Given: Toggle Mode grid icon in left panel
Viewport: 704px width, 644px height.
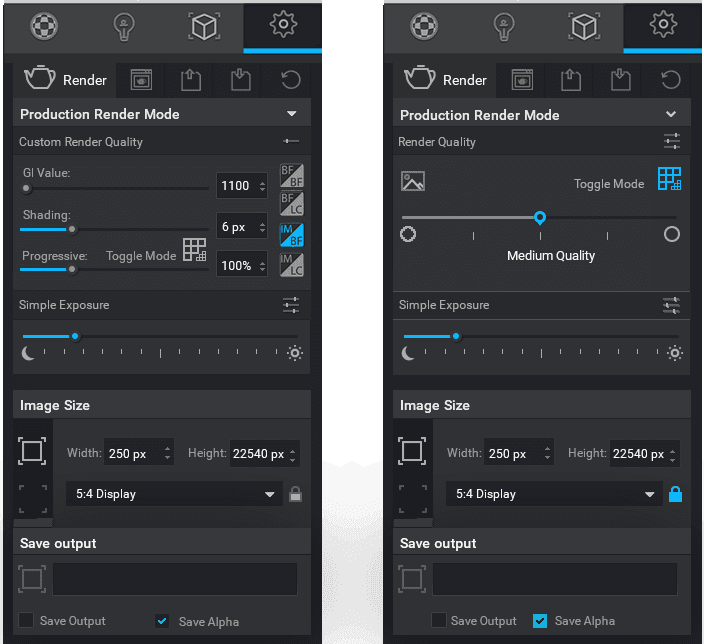Looking at the screenshot, I should [x=194, y=250].
